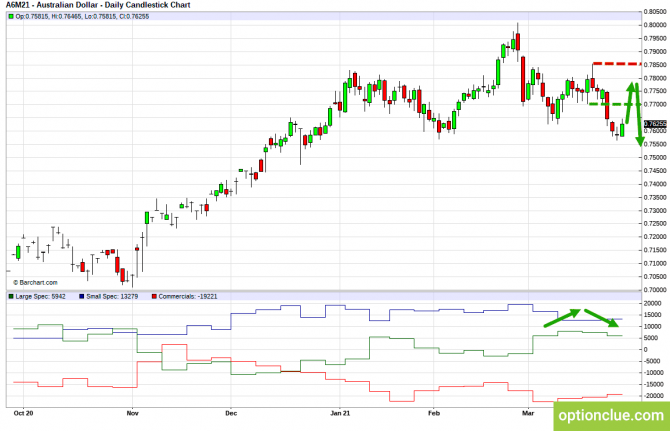Click the black current price tag 0.76255
This screenshot has height=431, width=670.
pos(655,124)
